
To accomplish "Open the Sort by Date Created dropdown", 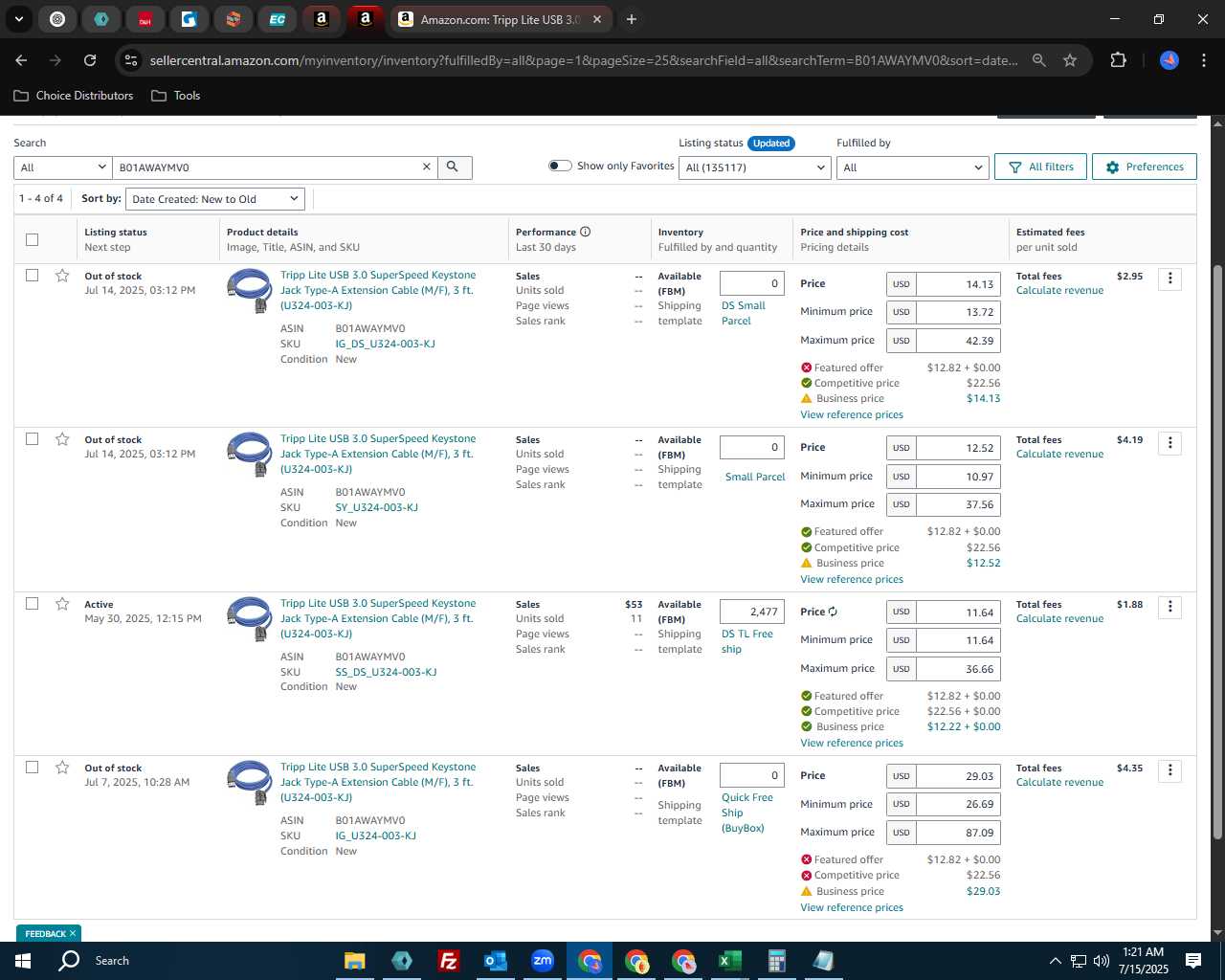I will click(x=215, y=199).
